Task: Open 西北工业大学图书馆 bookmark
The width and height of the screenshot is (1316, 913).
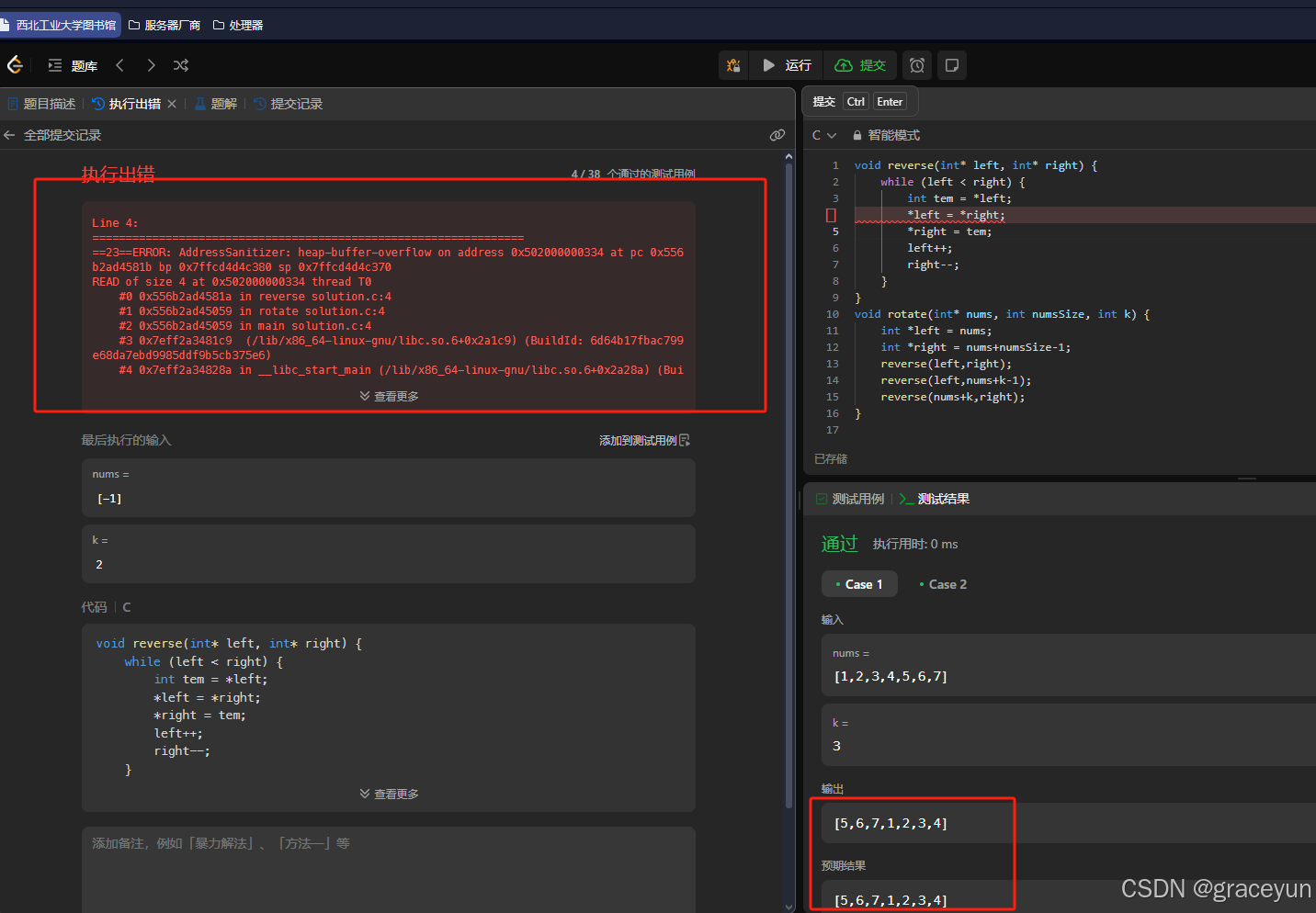Action: [59, 25]
